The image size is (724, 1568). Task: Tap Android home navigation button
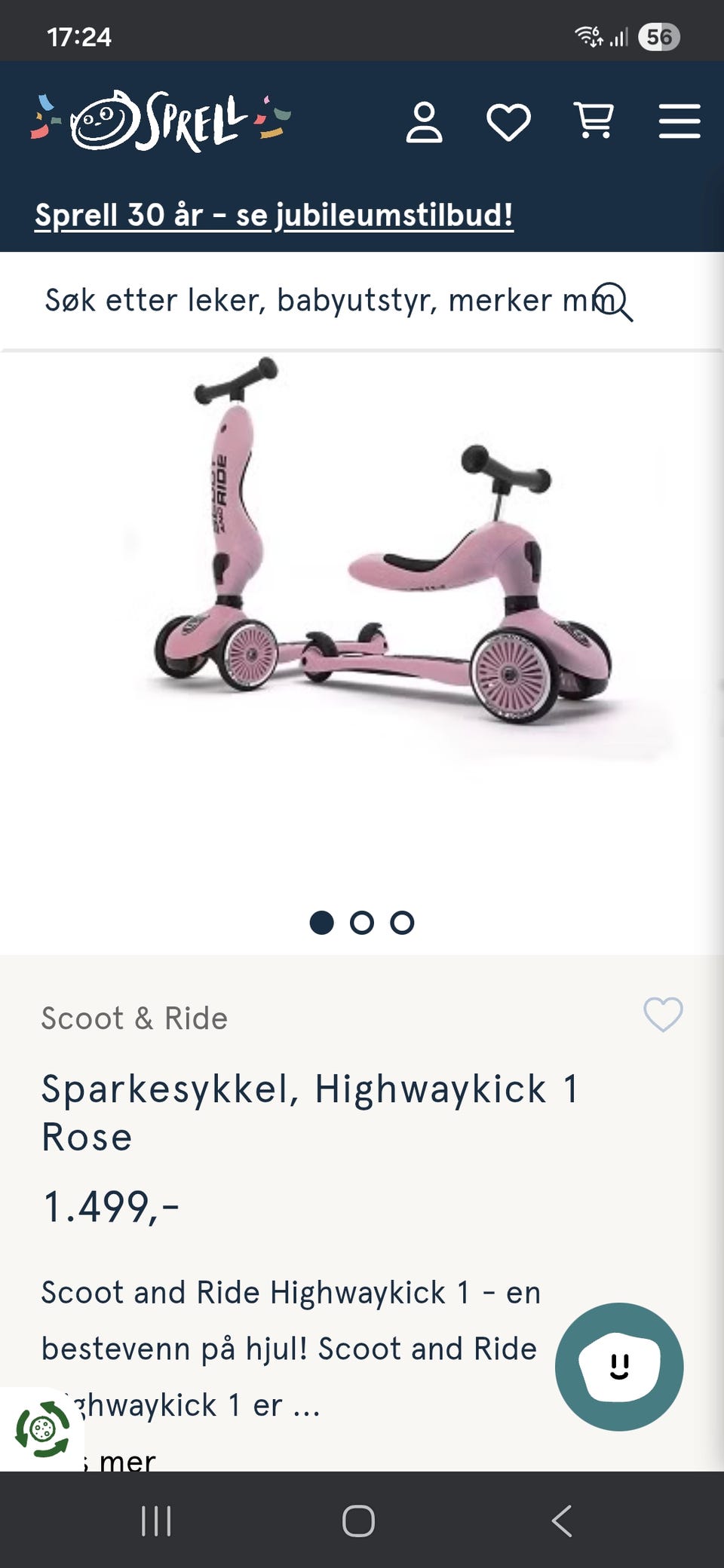358,1521
